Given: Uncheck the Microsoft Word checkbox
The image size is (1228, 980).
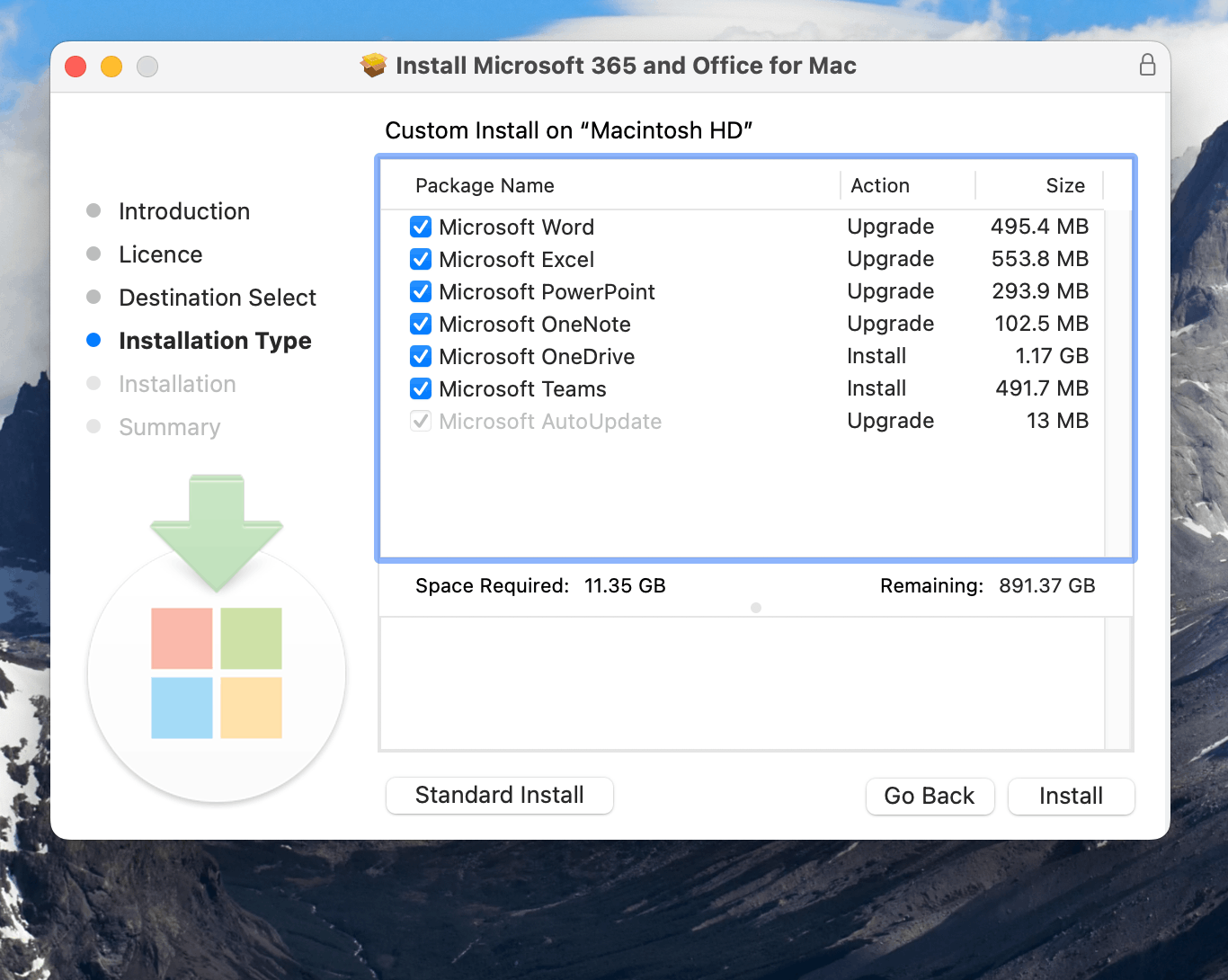Looking at the screenshot, I should 421,227.
